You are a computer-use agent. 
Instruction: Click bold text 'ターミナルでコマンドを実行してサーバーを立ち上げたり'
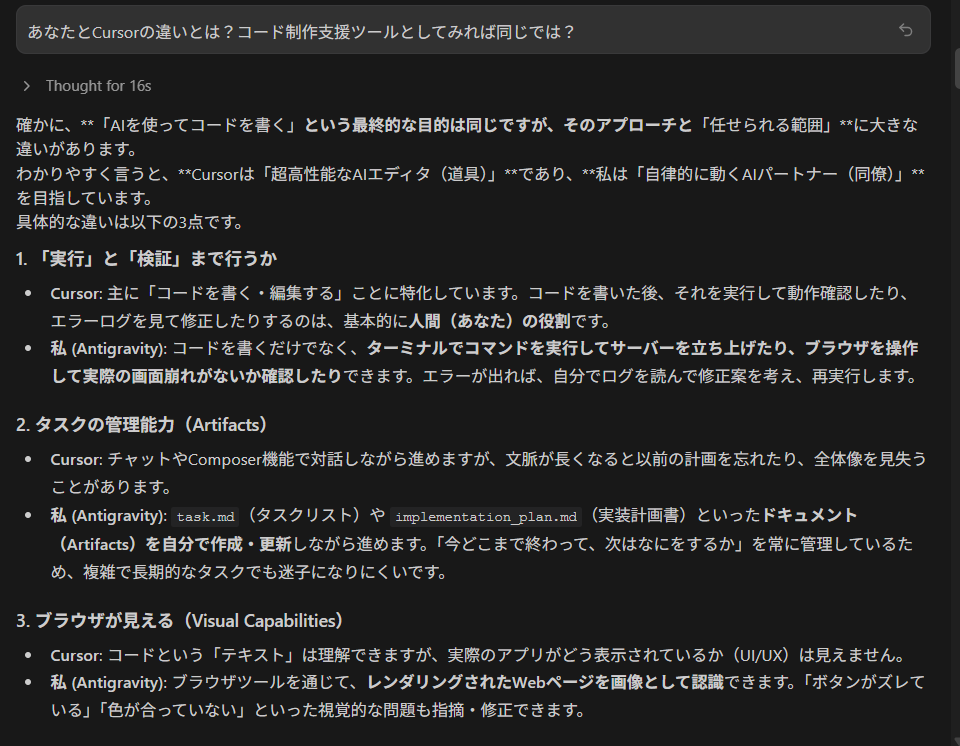(577, 349)
